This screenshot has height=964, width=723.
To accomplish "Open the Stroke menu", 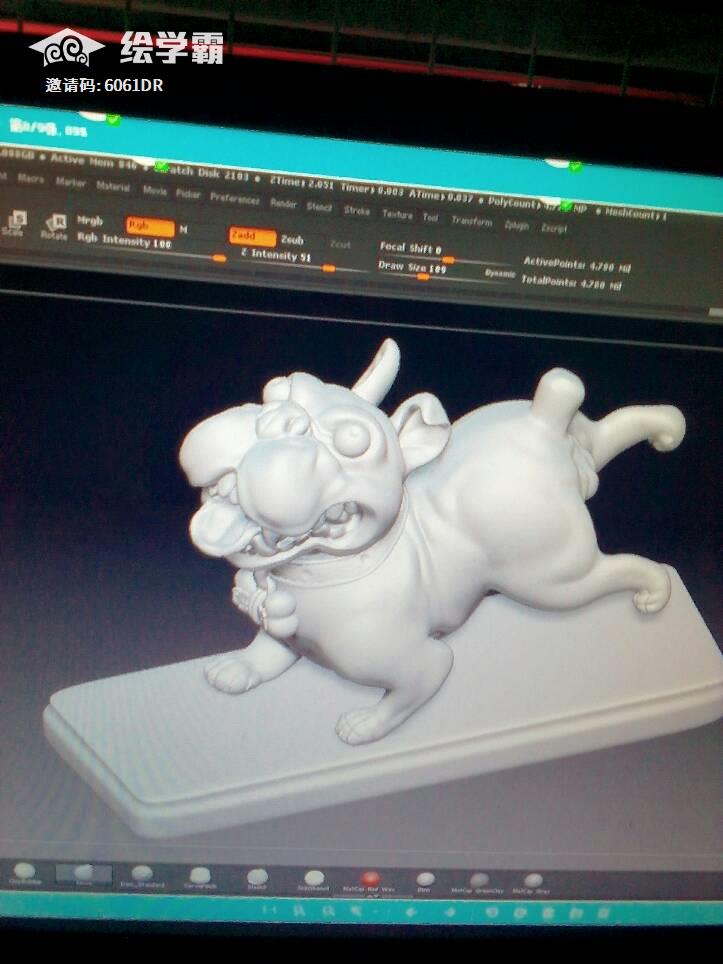I will tap(357, 211).
